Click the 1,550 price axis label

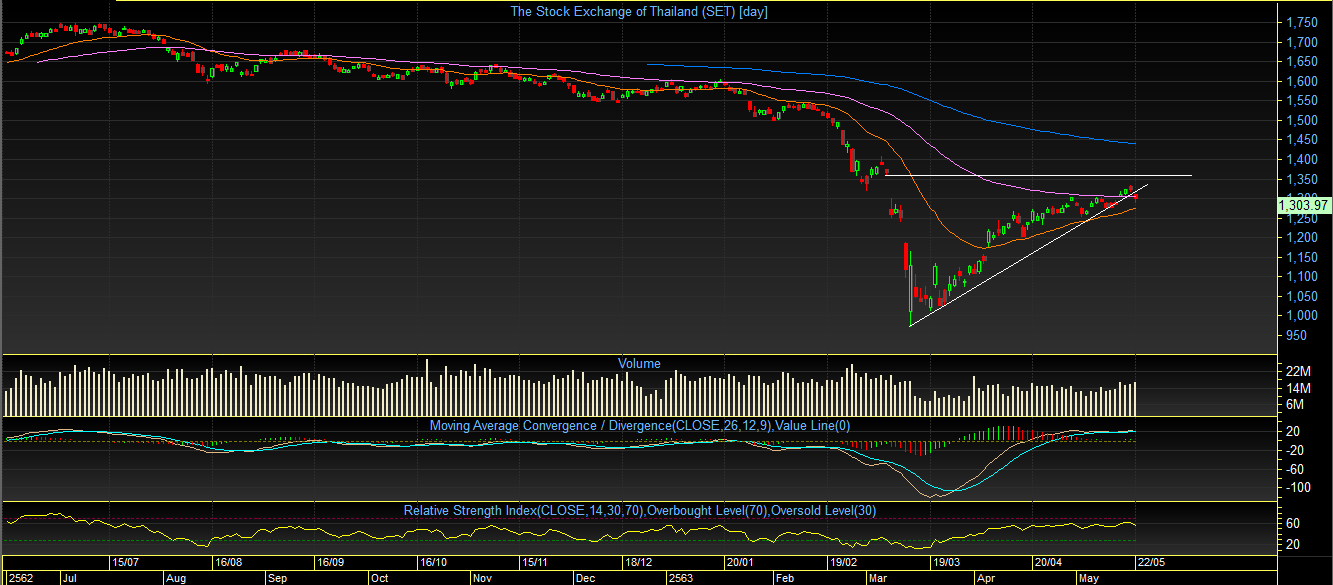[1300, 101]
